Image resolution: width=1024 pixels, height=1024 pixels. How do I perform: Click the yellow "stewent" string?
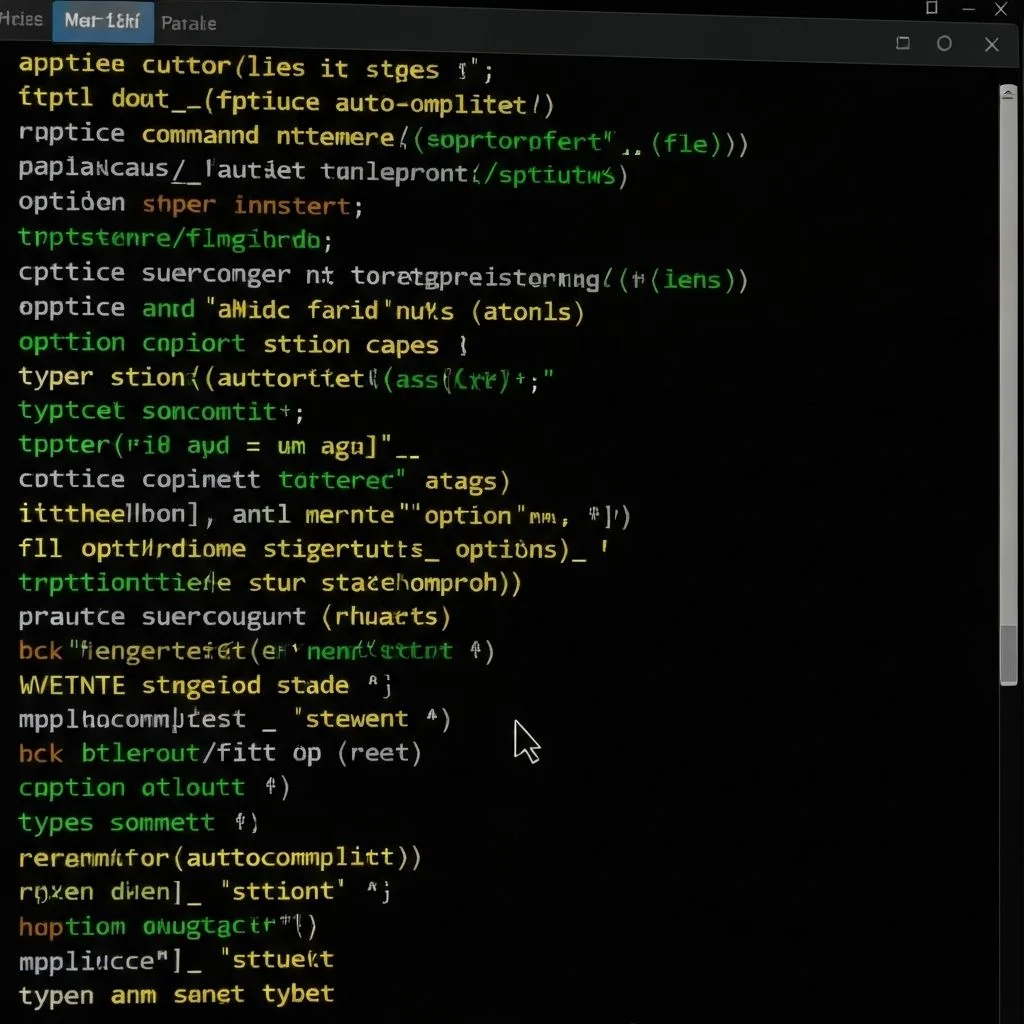pos(359,719)
